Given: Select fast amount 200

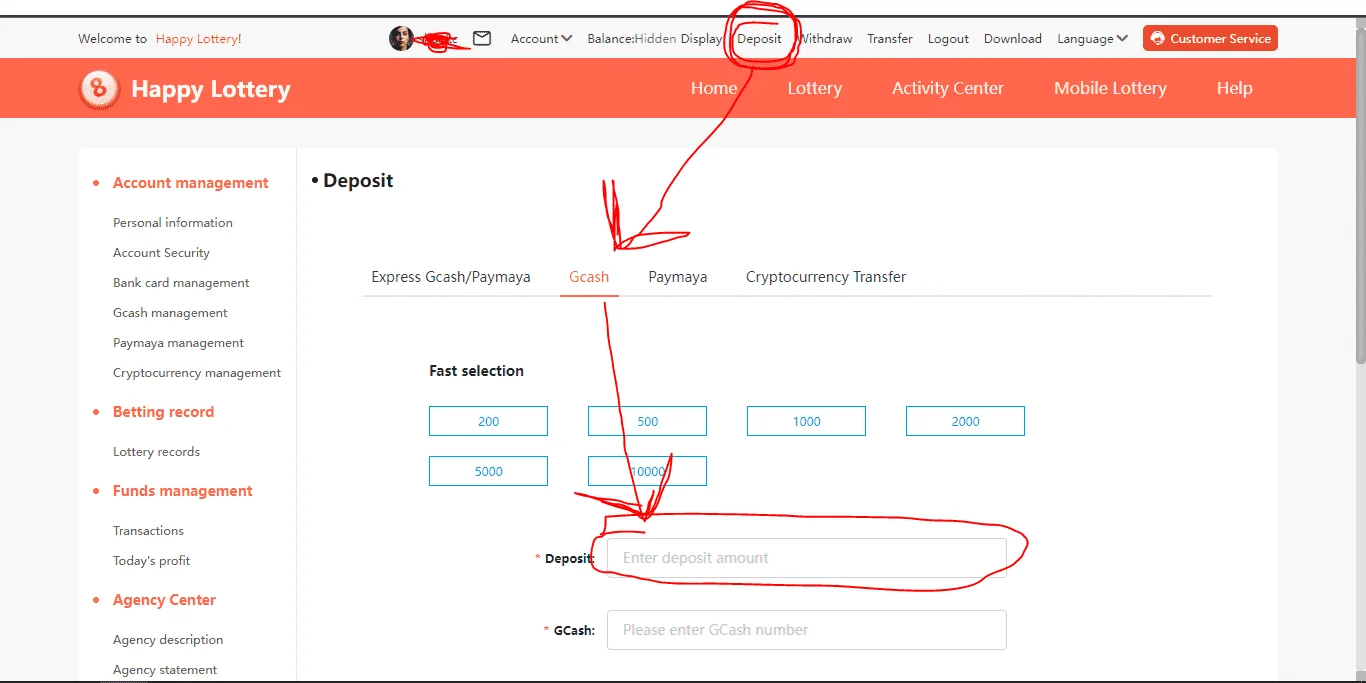Looking at the screenshot, I should tap(488, 421).
